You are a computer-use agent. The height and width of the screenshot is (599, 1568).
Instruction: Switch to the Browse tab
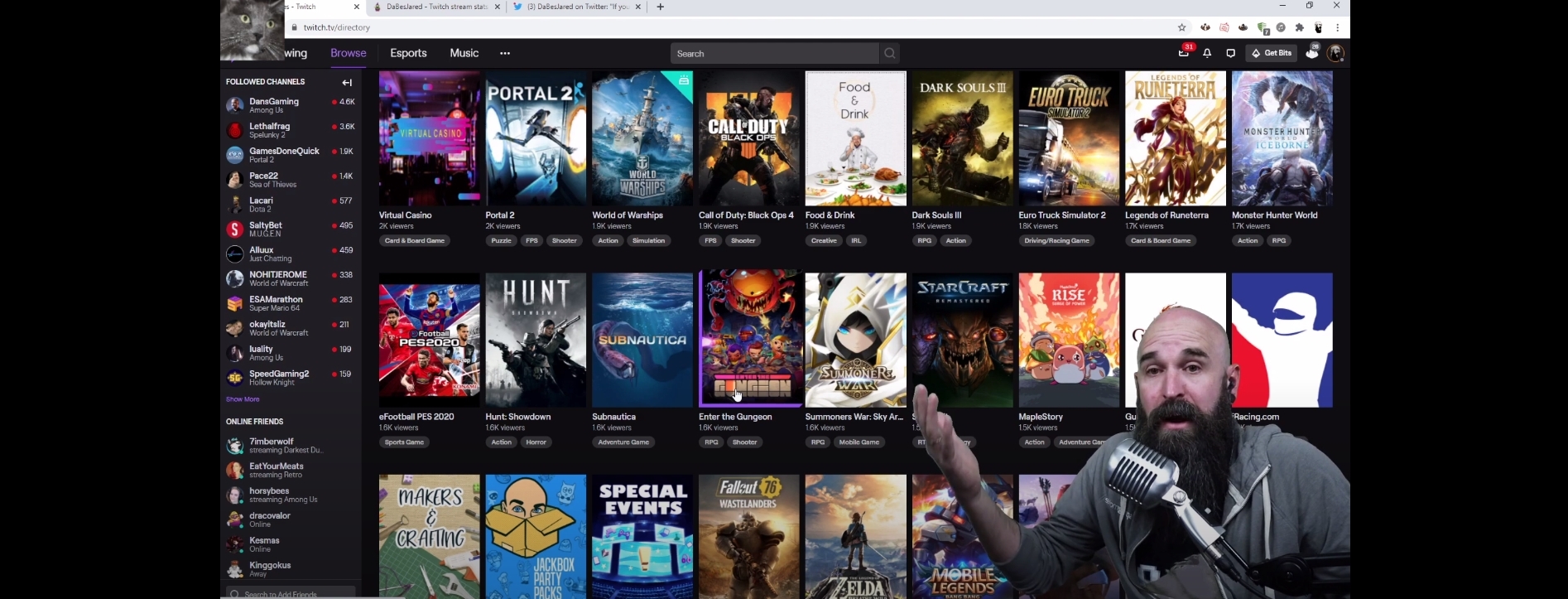(349, 53)
